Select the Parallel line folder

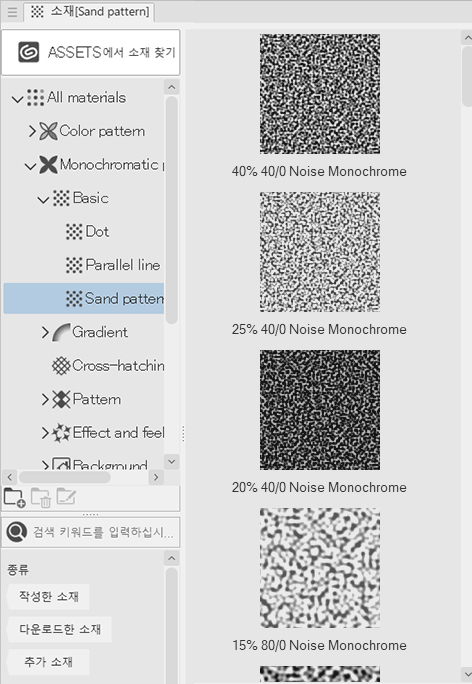click(x=113, y=265)
